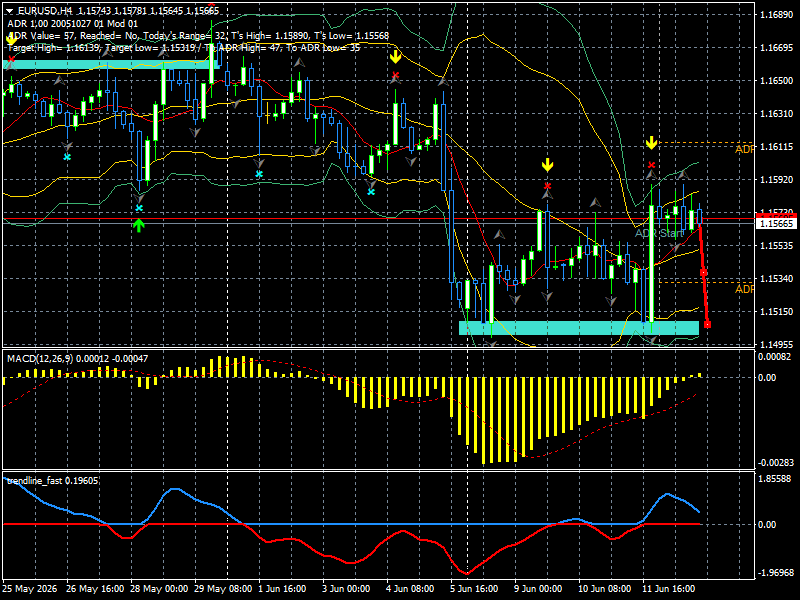The image size is (800, 600).
Task: Click the yellow down arrow above 9 Jun candle
Action: (x=547, y=165)
